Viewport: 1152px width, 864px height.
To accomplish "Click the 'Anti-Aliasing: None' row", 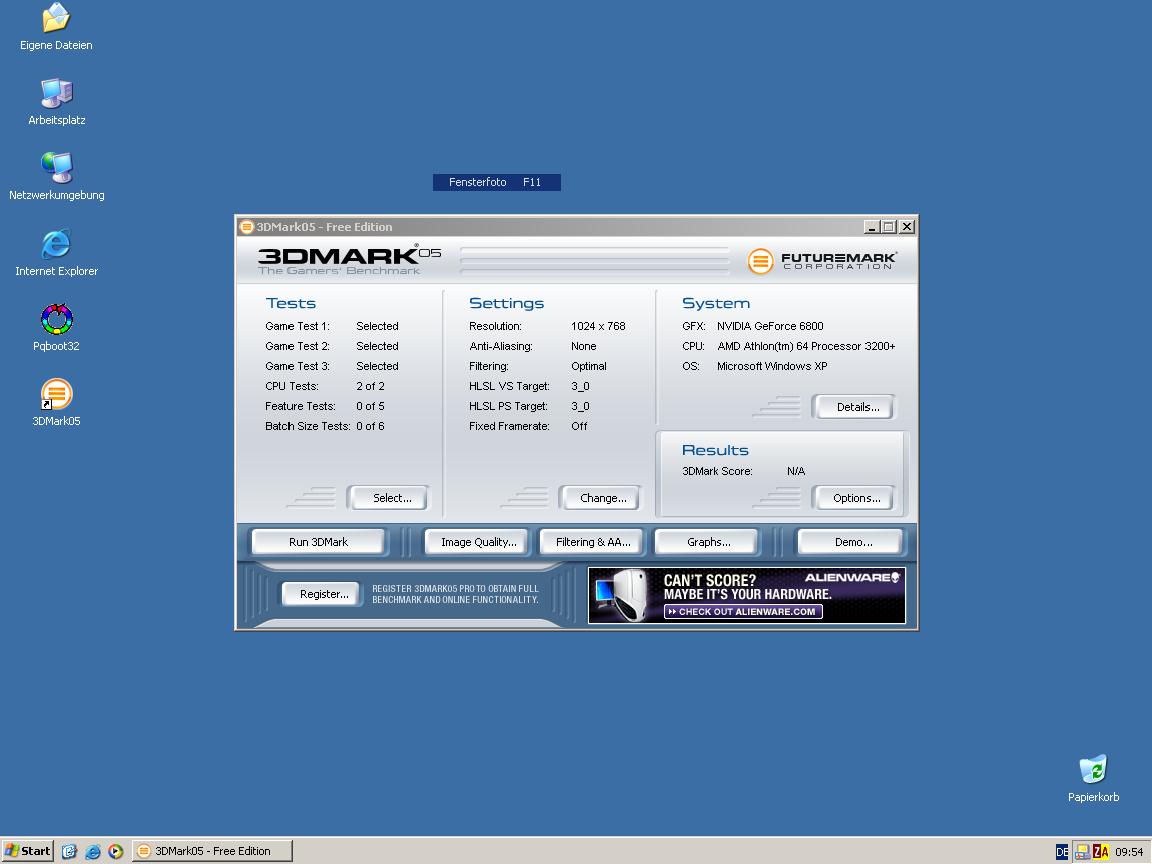I will tap(533, 345).
